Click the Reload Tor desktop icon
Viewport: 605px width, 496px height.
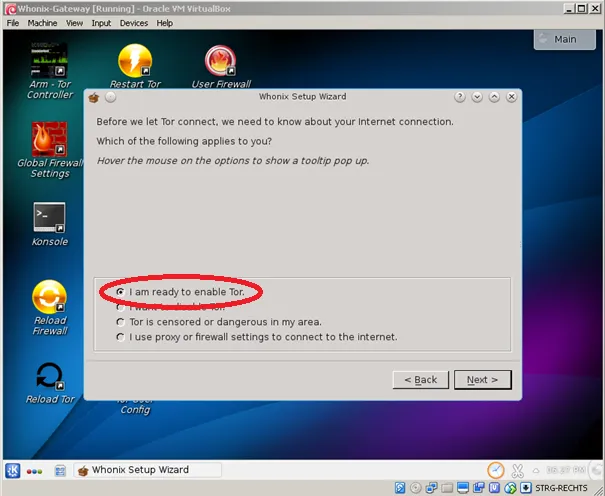click(x=49, y=383)
